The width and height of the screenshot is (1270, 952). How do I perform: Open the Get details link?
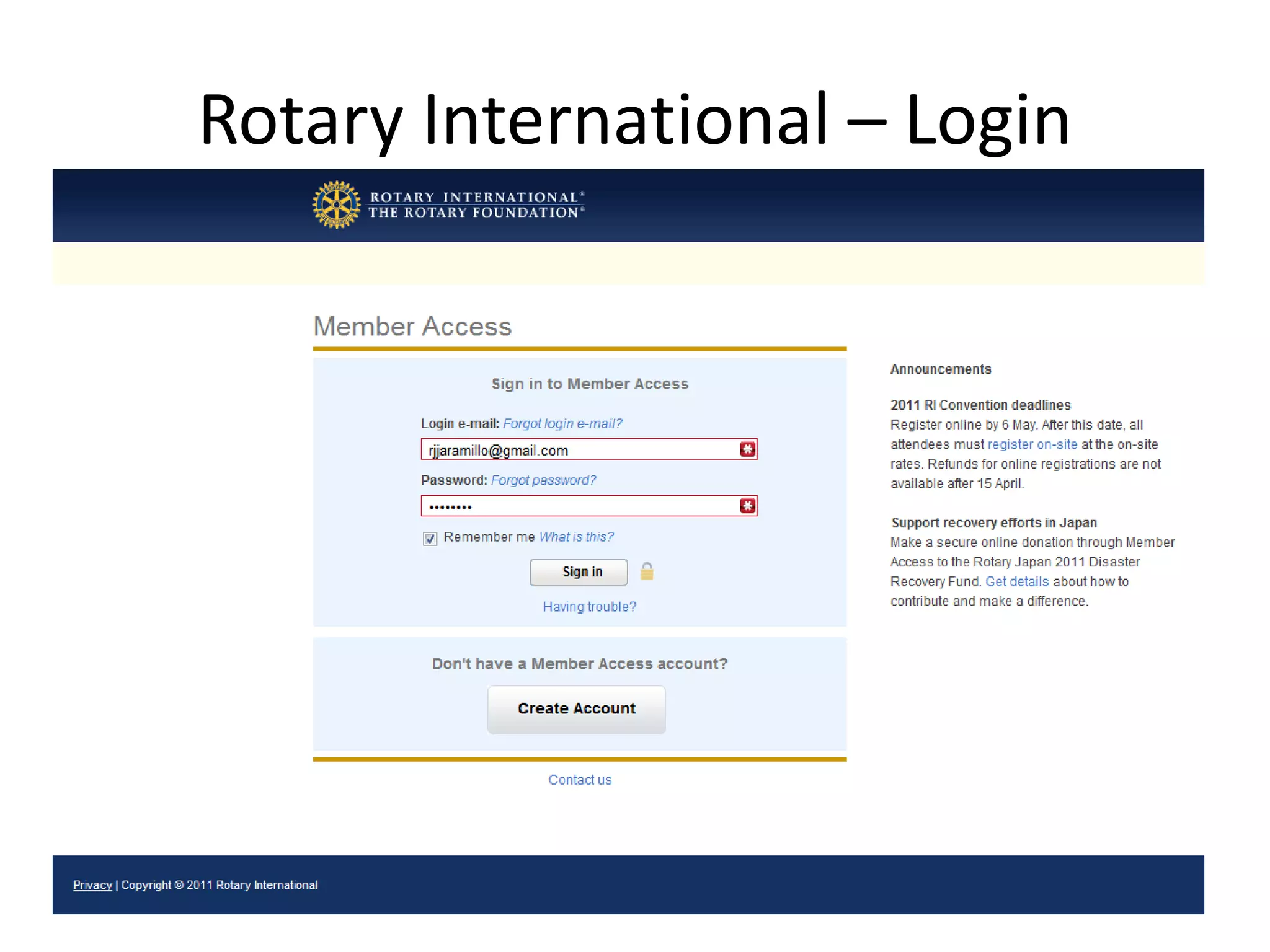tap(1017, 581)
